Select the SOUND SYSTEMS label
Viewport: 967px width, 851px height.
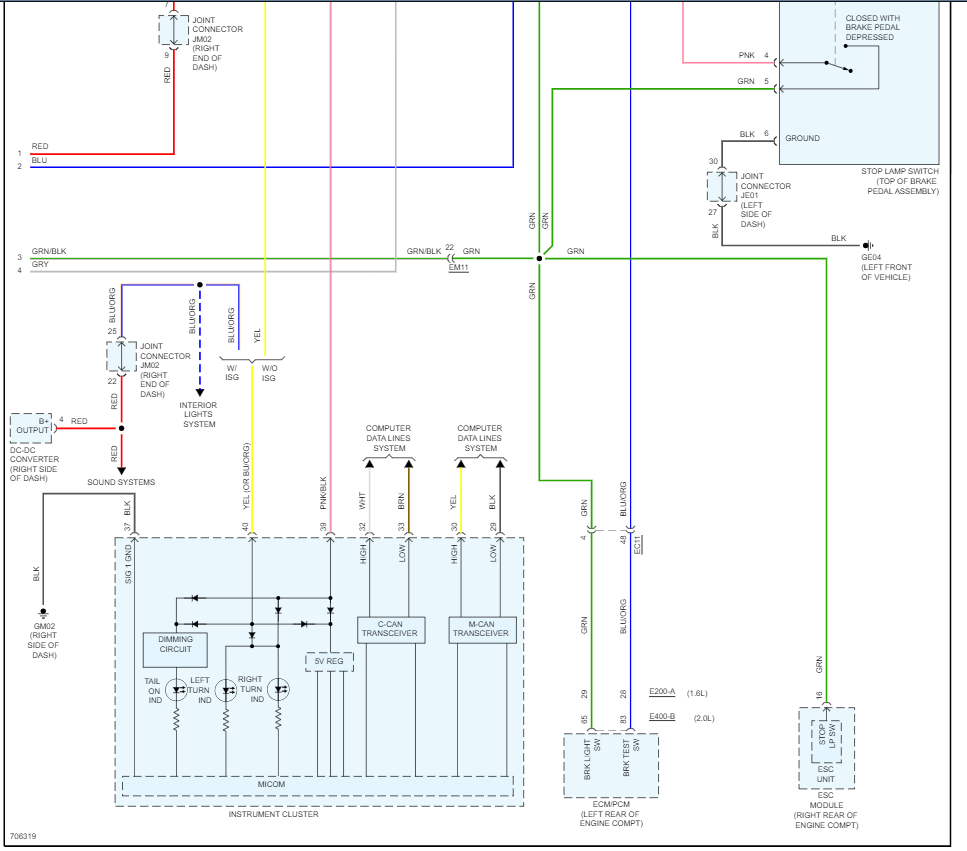coord(121,482)
